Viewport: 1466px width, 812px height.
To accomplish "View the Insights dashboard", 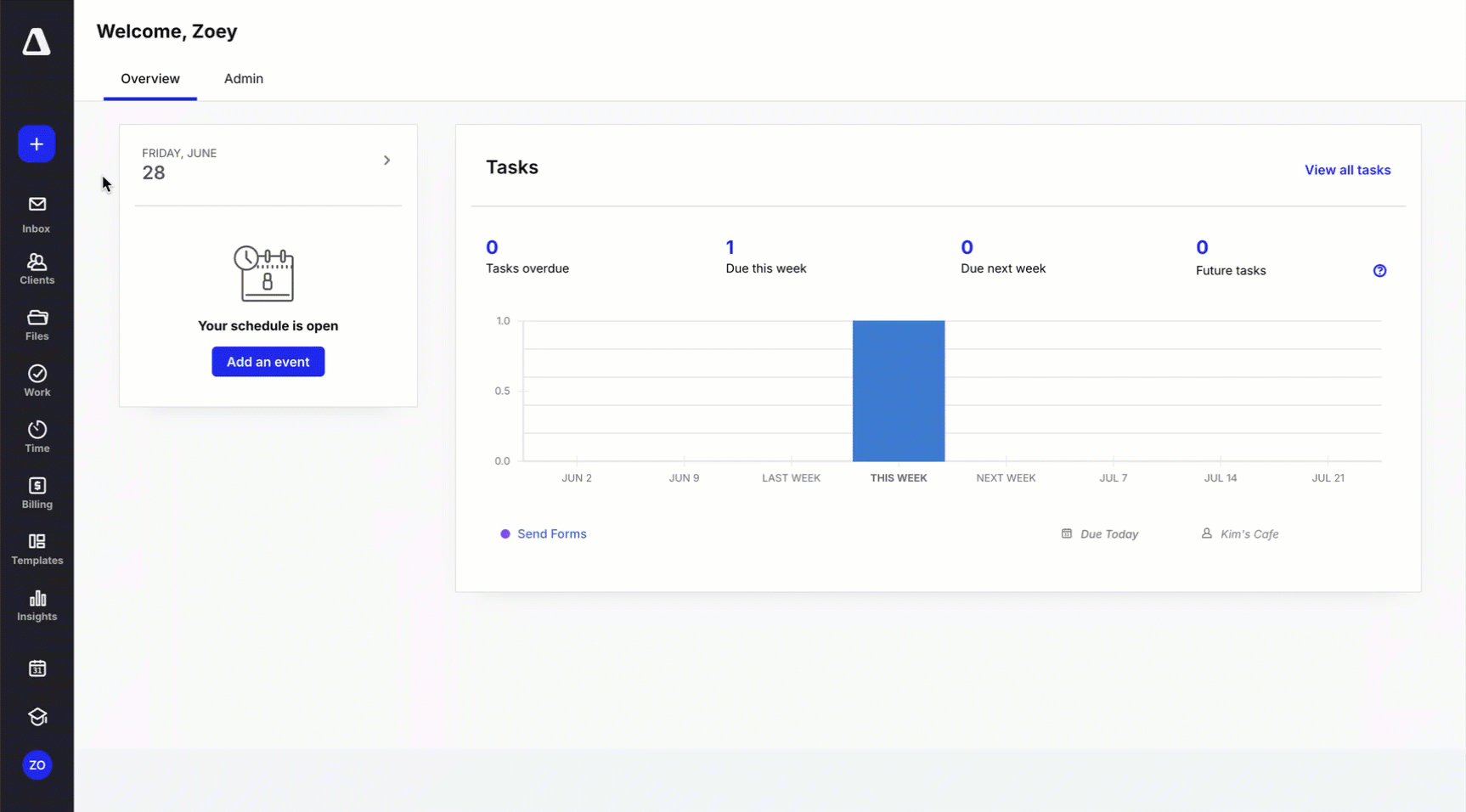I will click(37, 605).
